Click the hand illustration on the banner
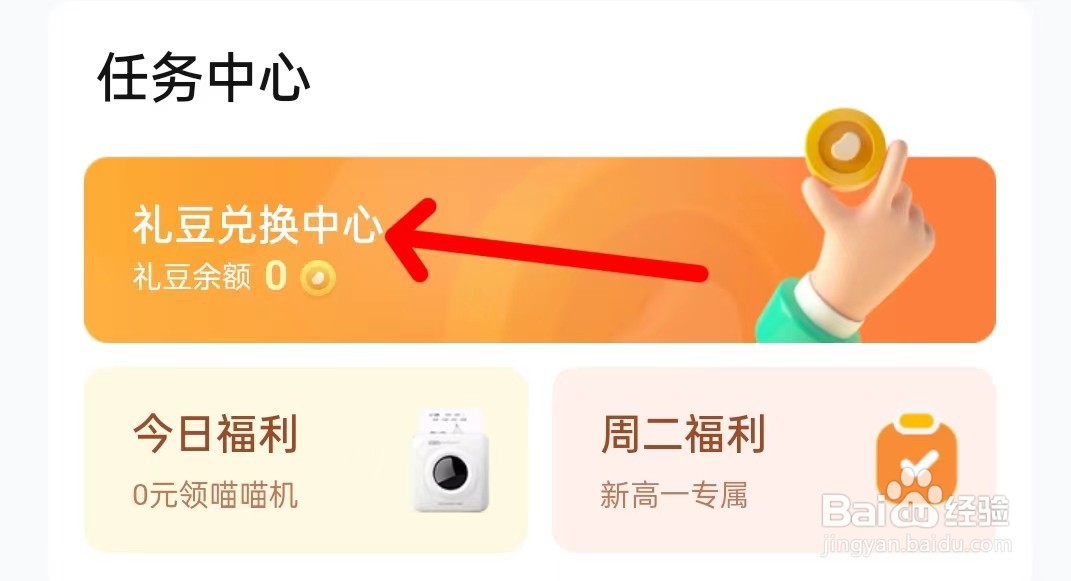 click(862, 234)
